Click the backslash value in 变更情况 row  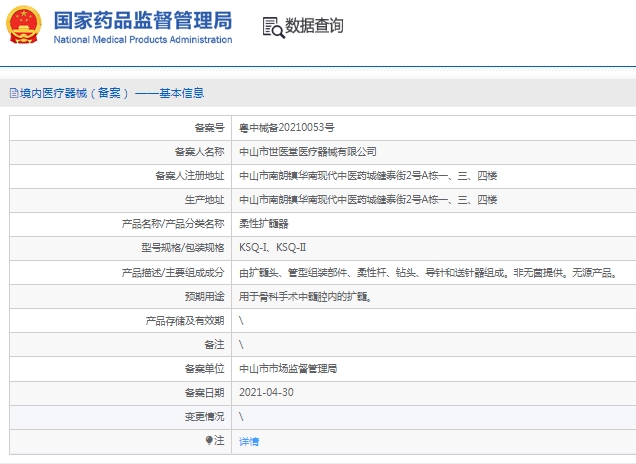[x=241, y=417]
